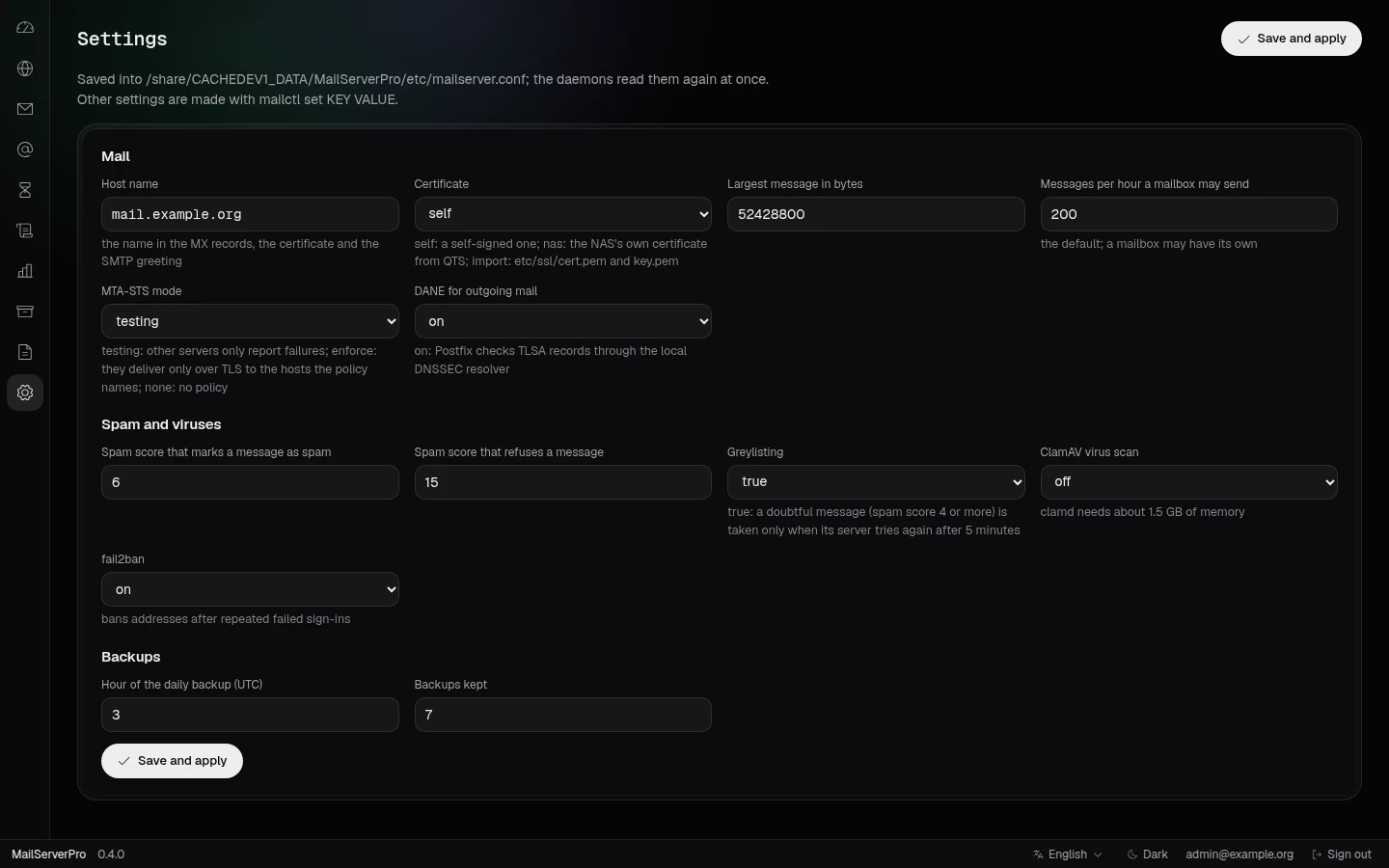Click the 'bans addresses after repeated' hint
Viewport: 1389px width, 868px height.
[x=226, y=619]
